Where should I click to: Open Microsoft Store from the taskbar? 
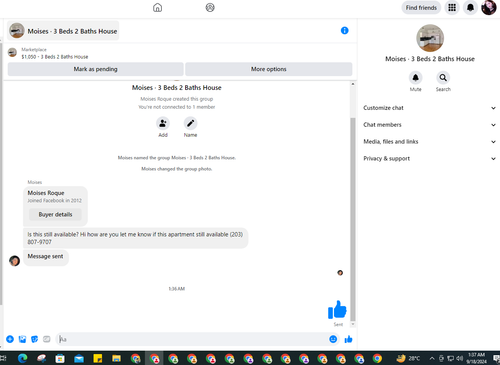tap(60, 358)
